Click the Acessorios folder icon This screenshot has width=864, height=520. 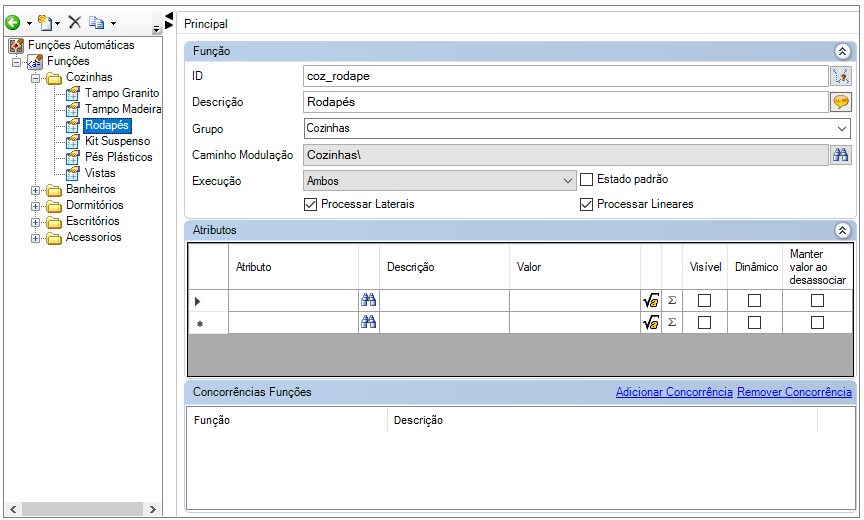(x=54, y=237)
